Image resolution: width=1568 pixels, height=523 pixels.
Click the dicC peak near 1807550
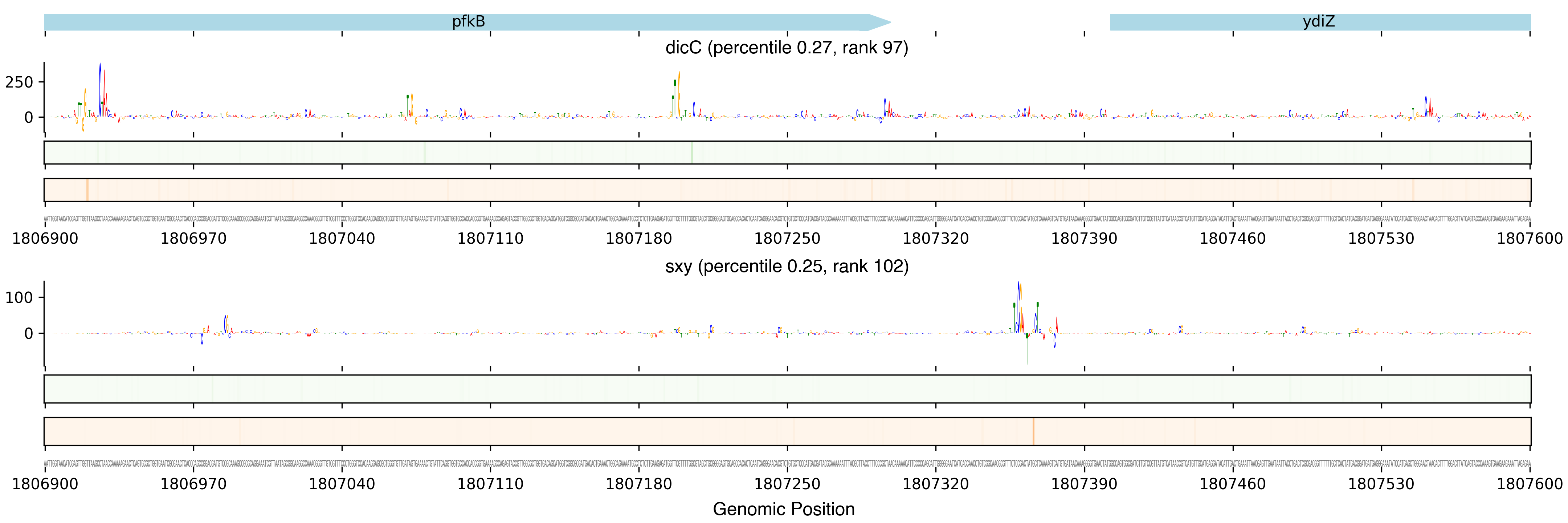(1426, 106)
